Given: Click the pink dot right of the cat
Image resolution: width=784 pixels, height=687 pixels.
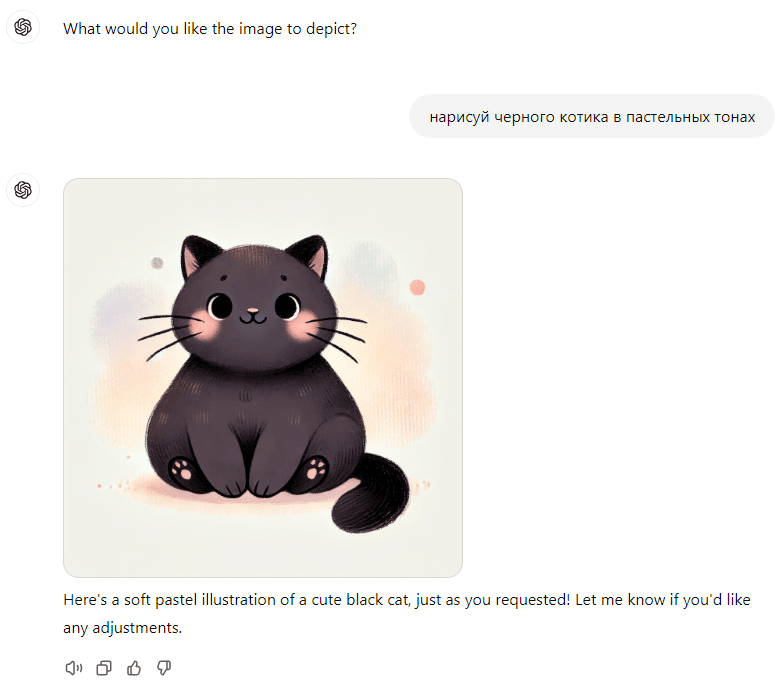Looking at the screenshot, I should [418, 288].
